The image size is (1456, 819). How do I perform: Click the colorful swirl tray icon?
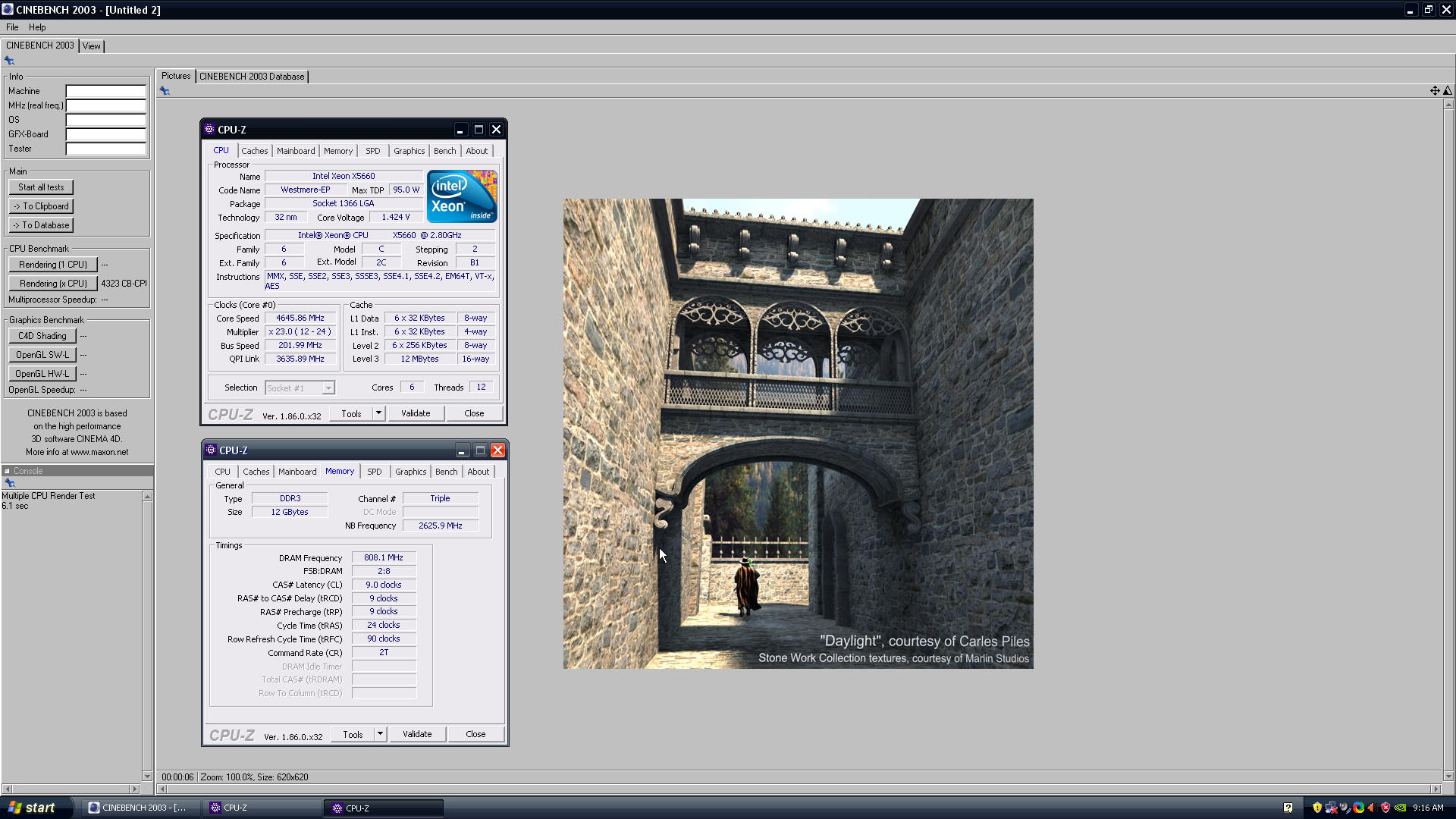(1358, 808)
